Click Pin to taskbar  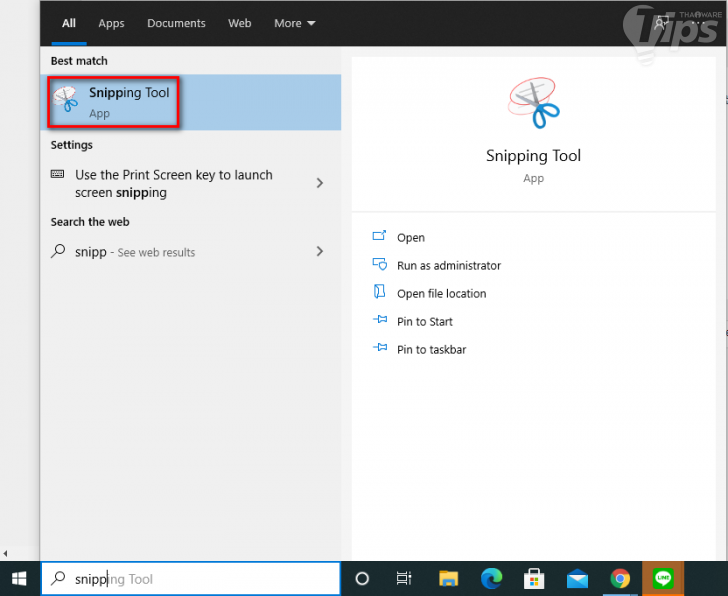(431, 349)
